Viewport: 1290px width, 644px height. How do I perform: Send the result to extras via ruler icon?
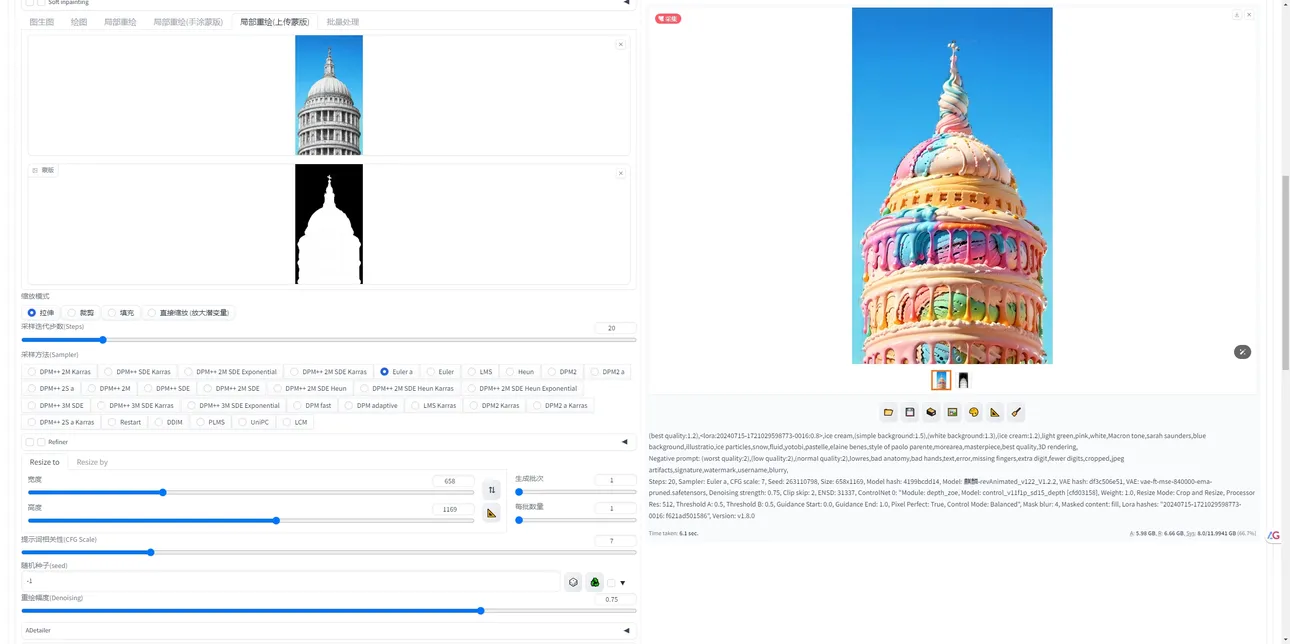[x=995, y=412]
